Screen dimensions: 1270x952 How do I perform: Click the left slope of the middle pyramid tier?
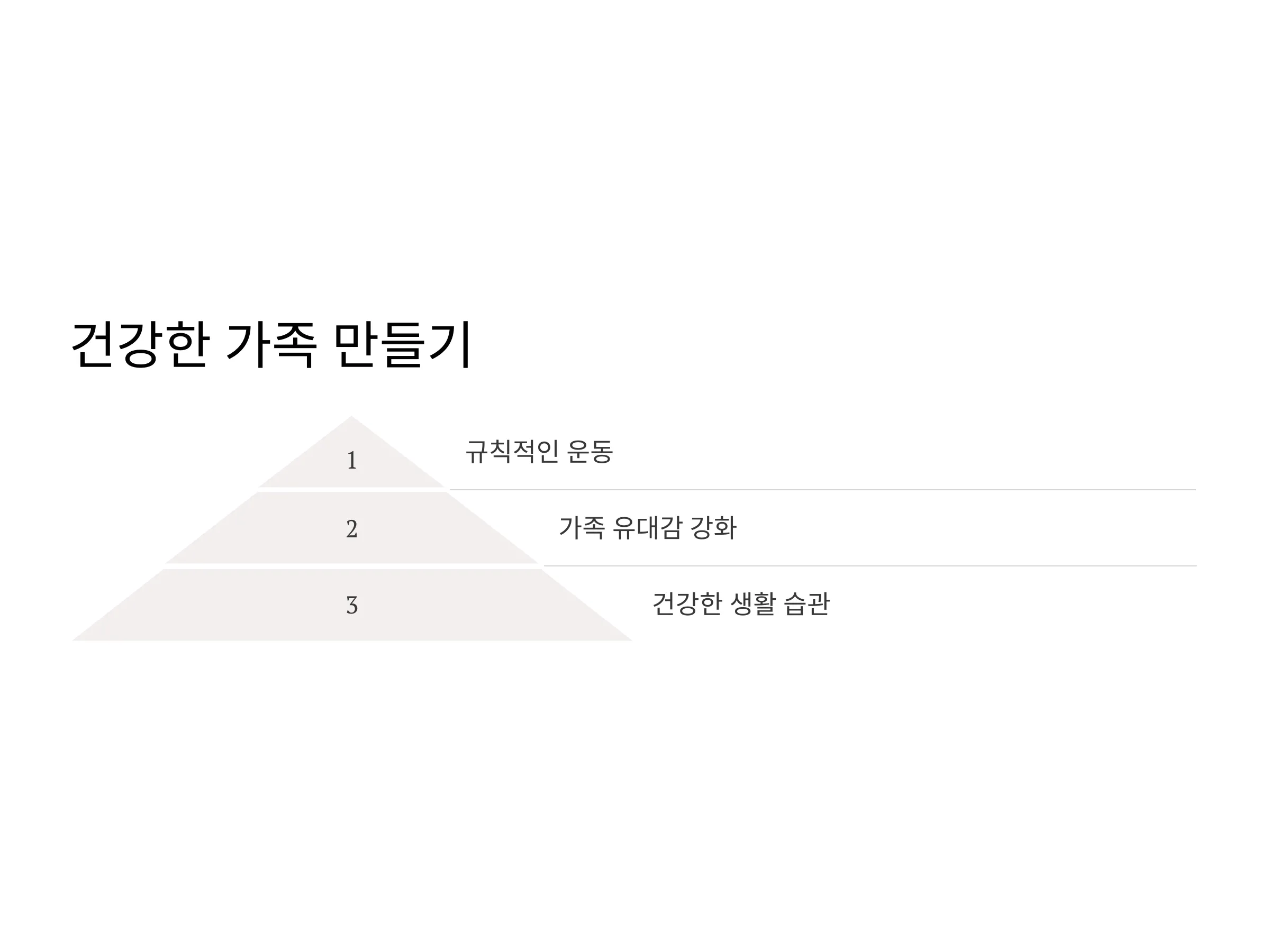(211, 528)
